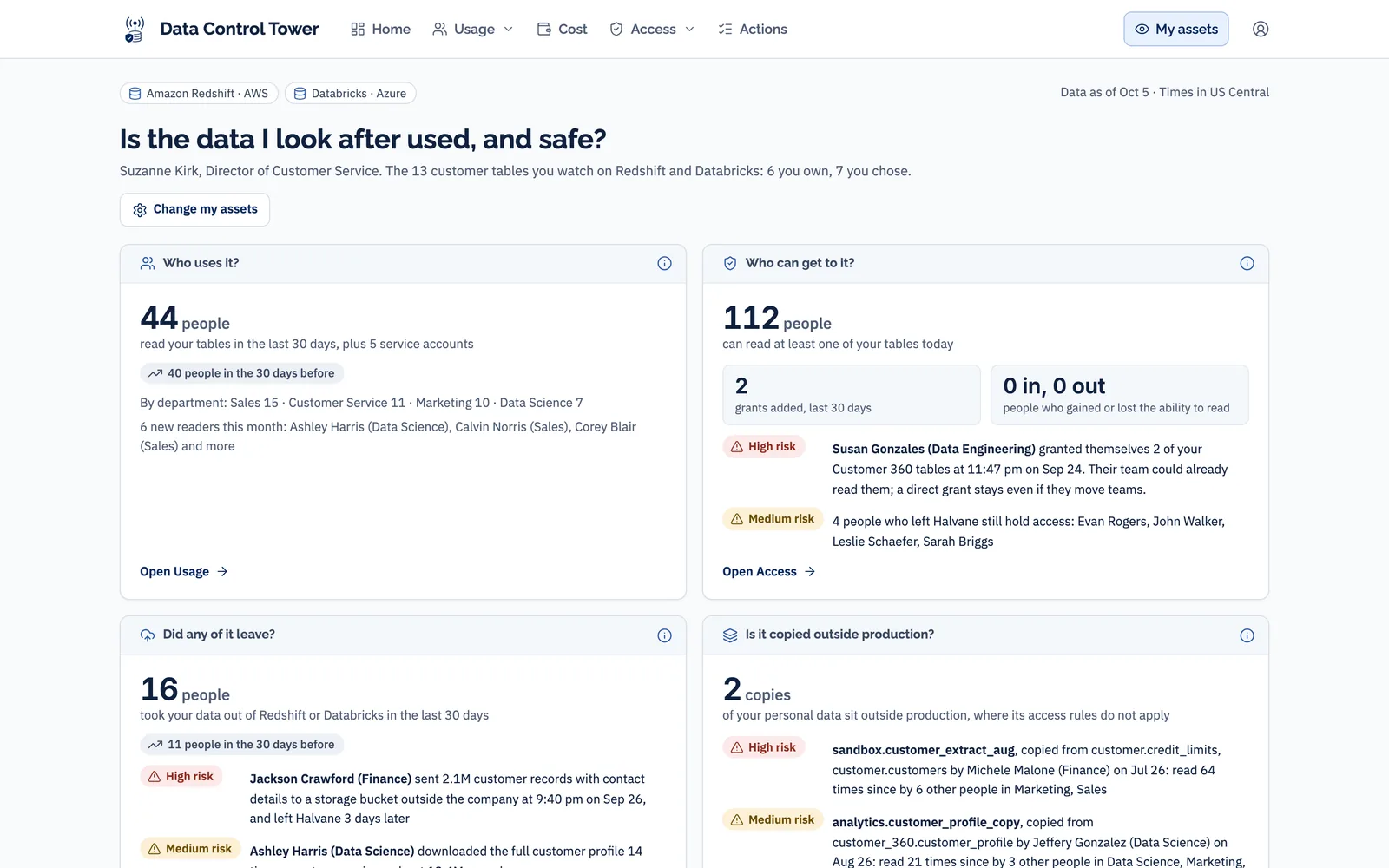Click the Usage chevron arrow
Image resolution: width=1389 pixels, height=868 pixels.
[509, 29]
